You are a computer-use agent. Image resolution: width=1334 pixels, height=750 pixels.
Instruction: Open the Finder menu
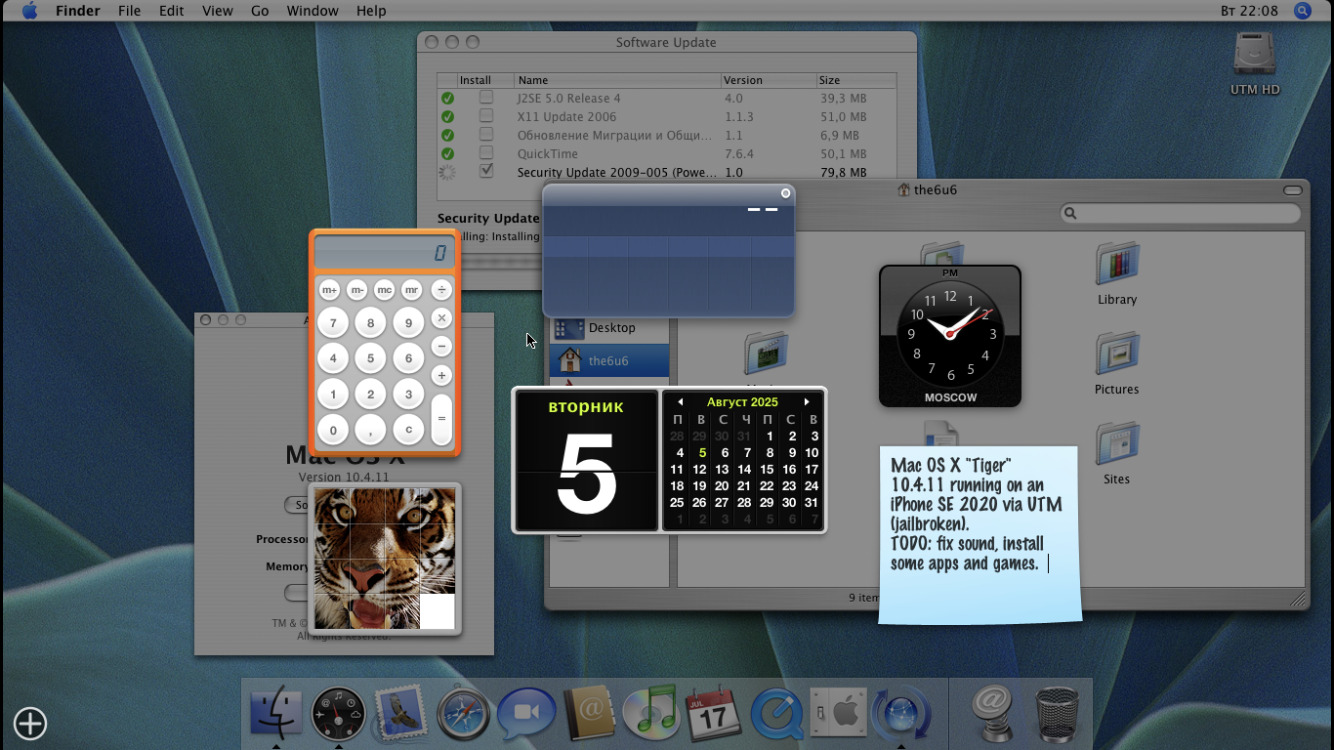(x=78, y=11)
